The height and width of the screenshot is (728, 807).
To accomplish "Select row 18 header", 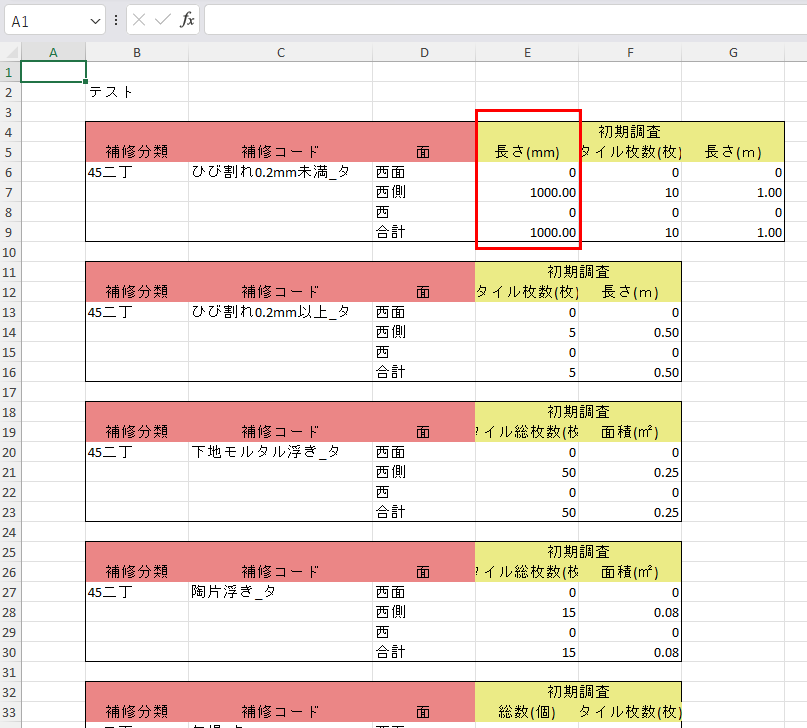I will [x=10, y=412].
